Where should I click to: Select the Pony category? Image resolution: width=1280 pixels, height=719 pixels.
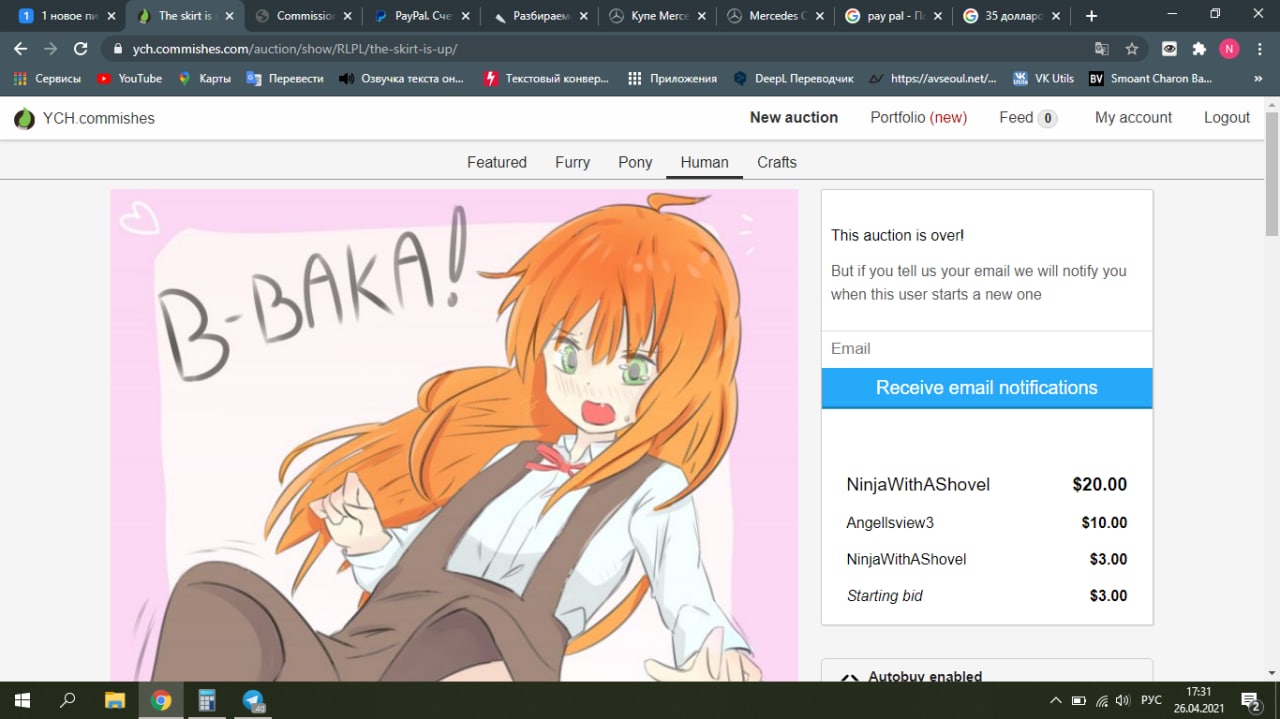pyautogui.click(x=635, y=162)
